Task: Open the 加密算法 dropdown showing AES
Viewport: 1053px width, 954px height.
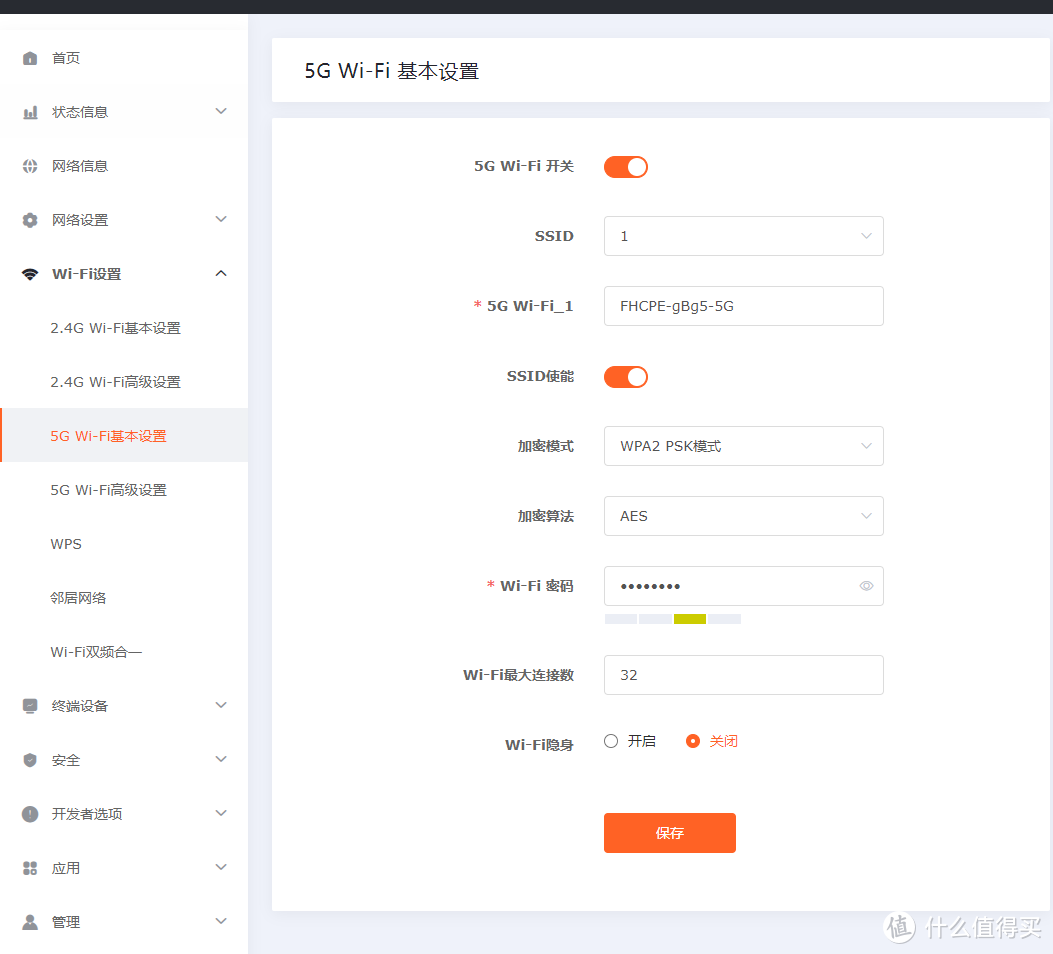Action: [743, 516]
